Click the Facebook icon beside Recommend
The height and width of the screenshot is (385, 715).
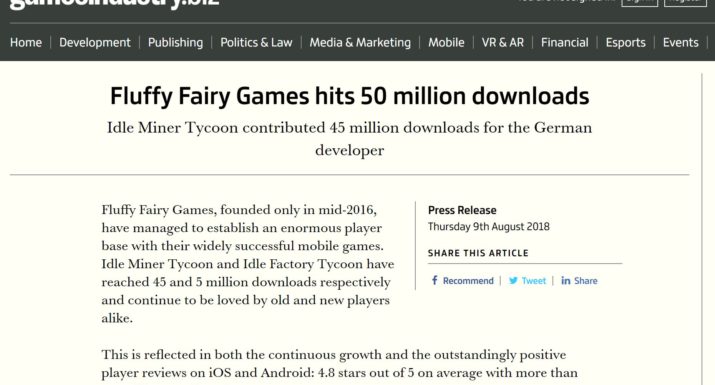(x=435, y=280)
